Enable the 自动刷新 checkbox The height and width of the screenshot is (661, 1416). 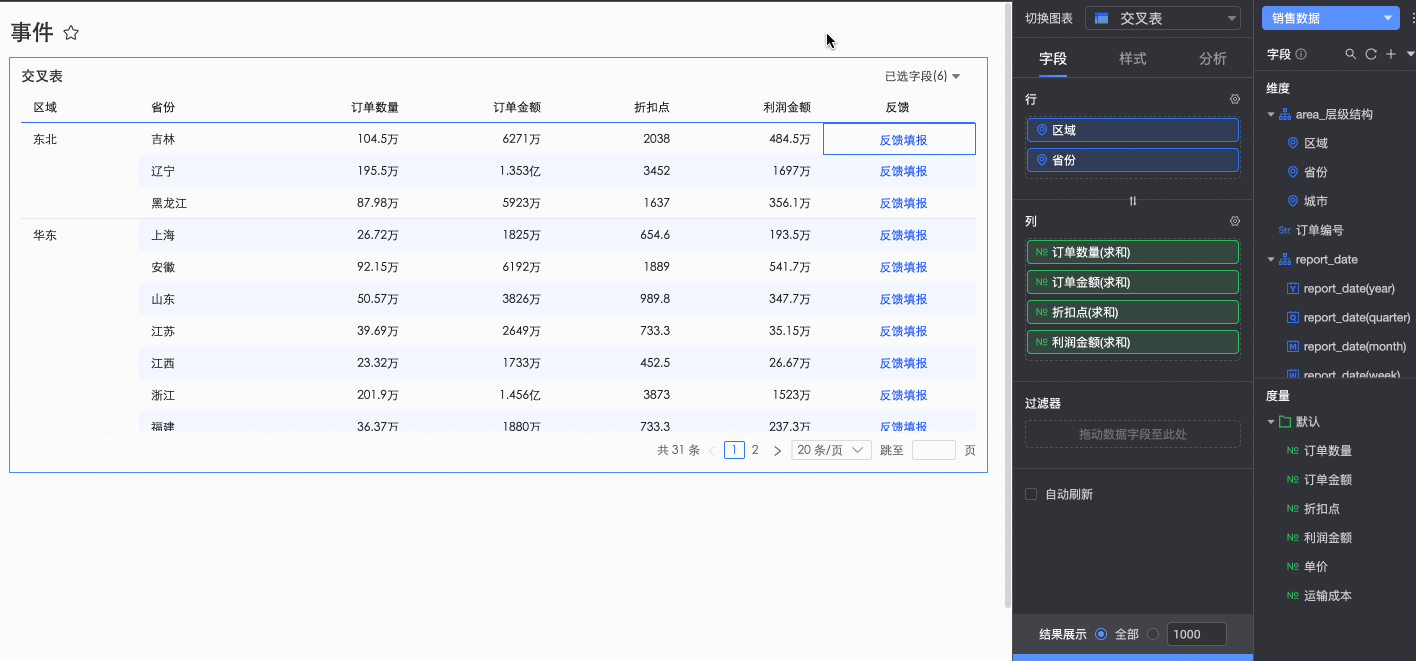(1031, 494)
